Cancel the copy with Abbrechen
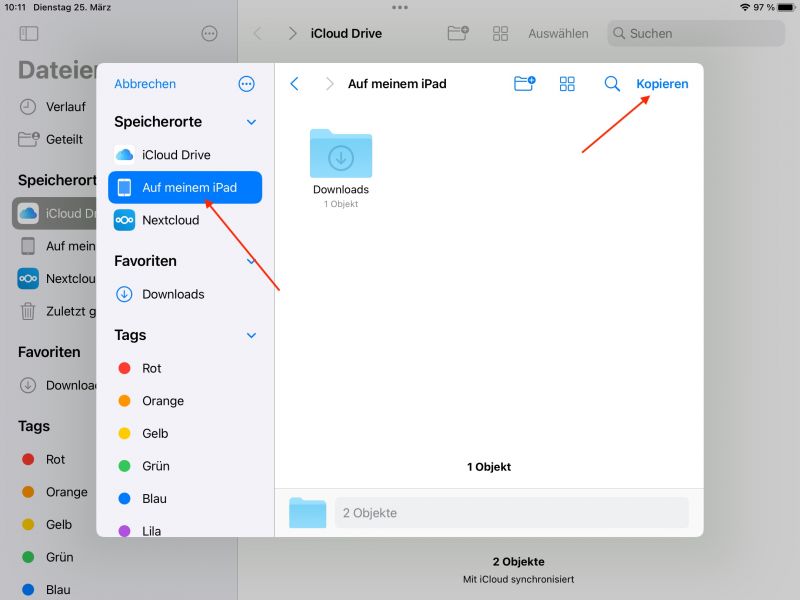800x600 pixels. click(144, 84)
